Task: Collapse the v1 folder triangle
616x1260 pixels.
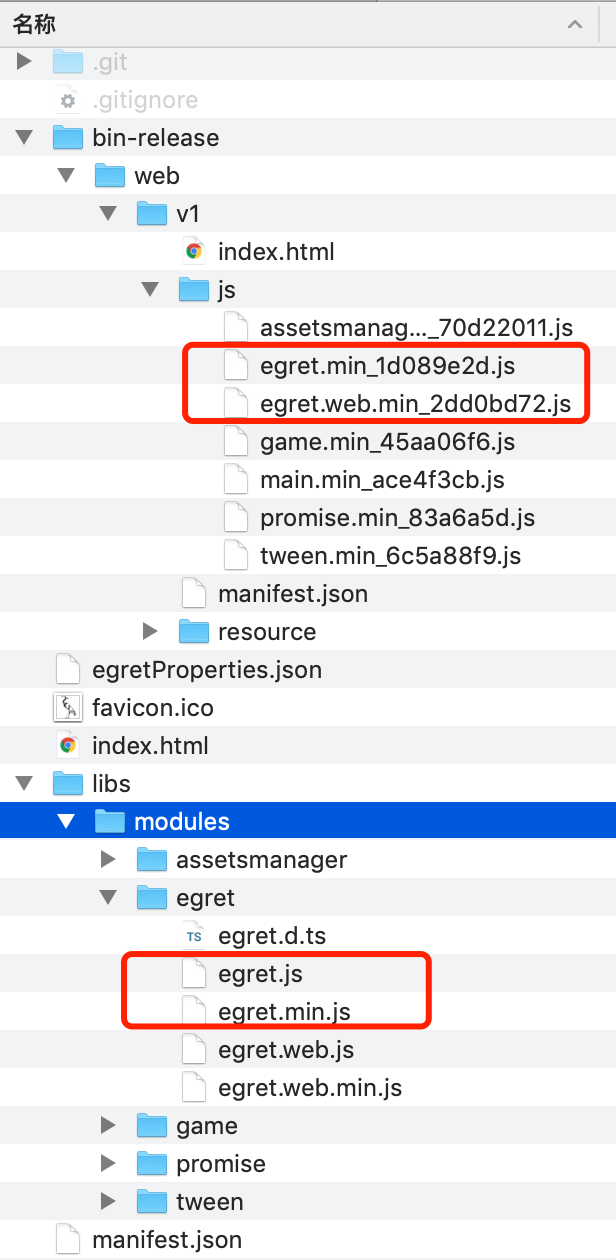Action: pos(109,214)
